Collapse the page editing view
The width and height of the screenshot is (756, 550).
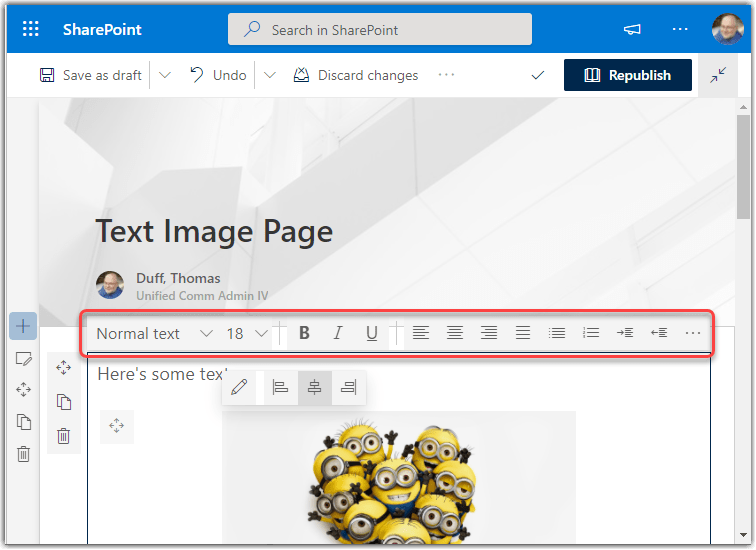click(718, 75)
